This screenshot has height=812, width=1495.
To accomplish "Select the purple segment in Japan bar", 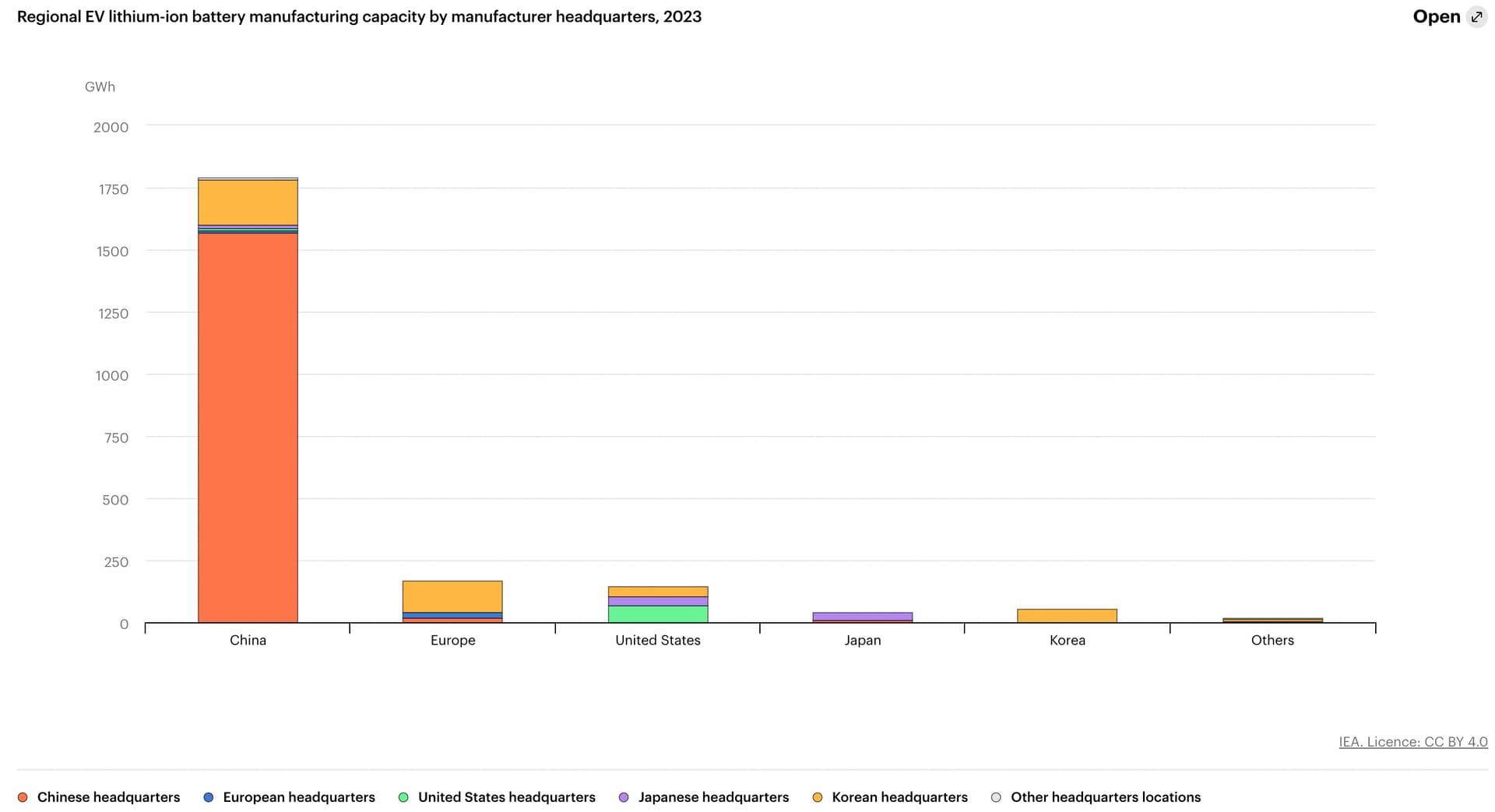I will click(x=863, y=616).
